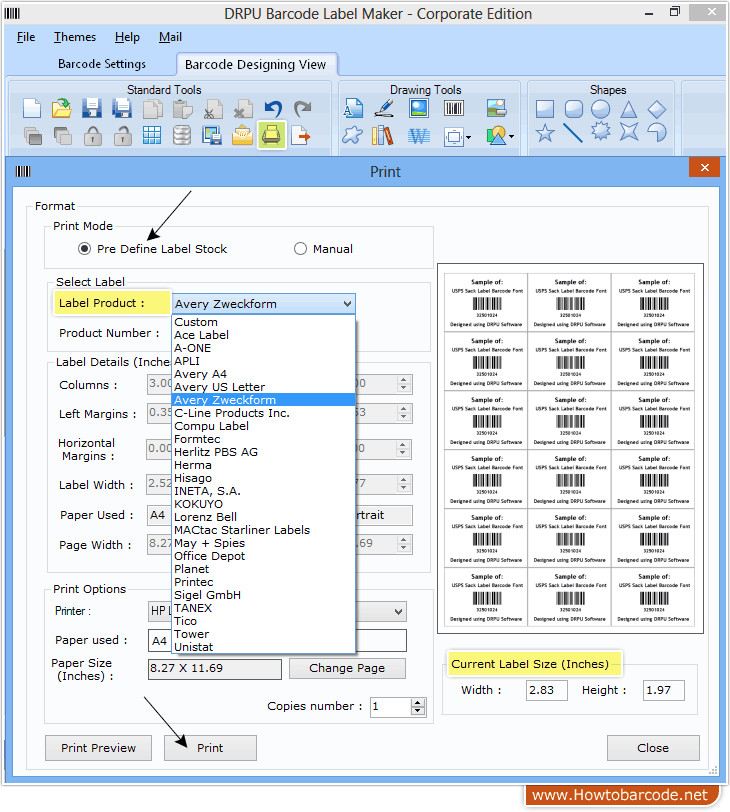Select the Barcode drawing tool

pyautogui.click(x=453, y=109)
